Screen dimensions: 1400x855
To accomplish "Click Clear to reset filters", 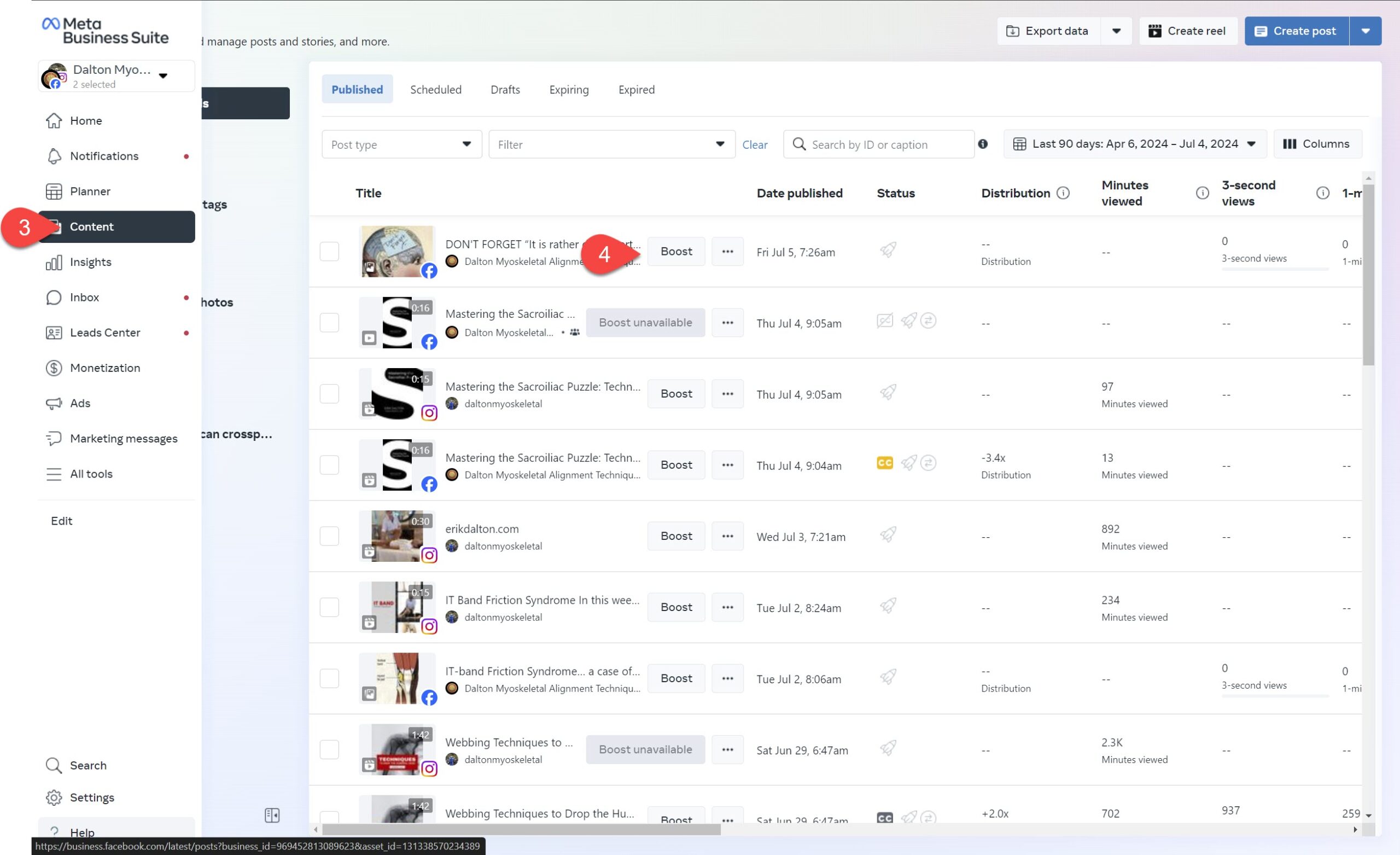I will click(755, 144).
